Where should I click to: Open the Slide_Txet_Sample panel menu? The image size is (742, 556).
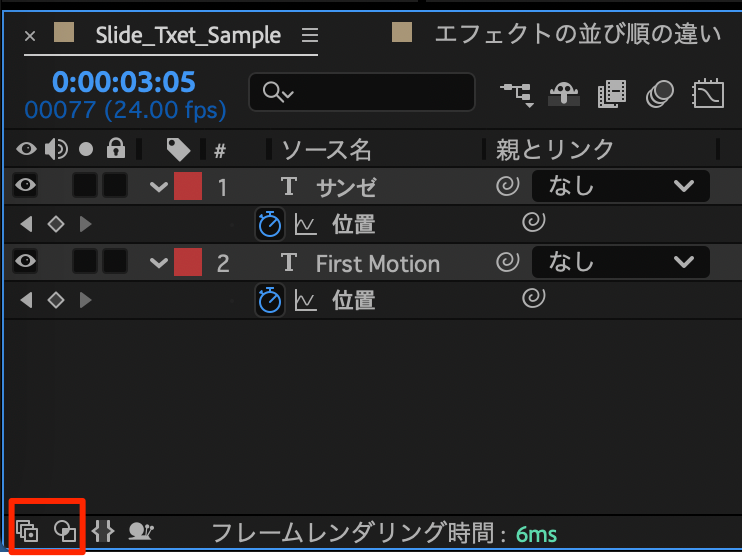[310, 36]
